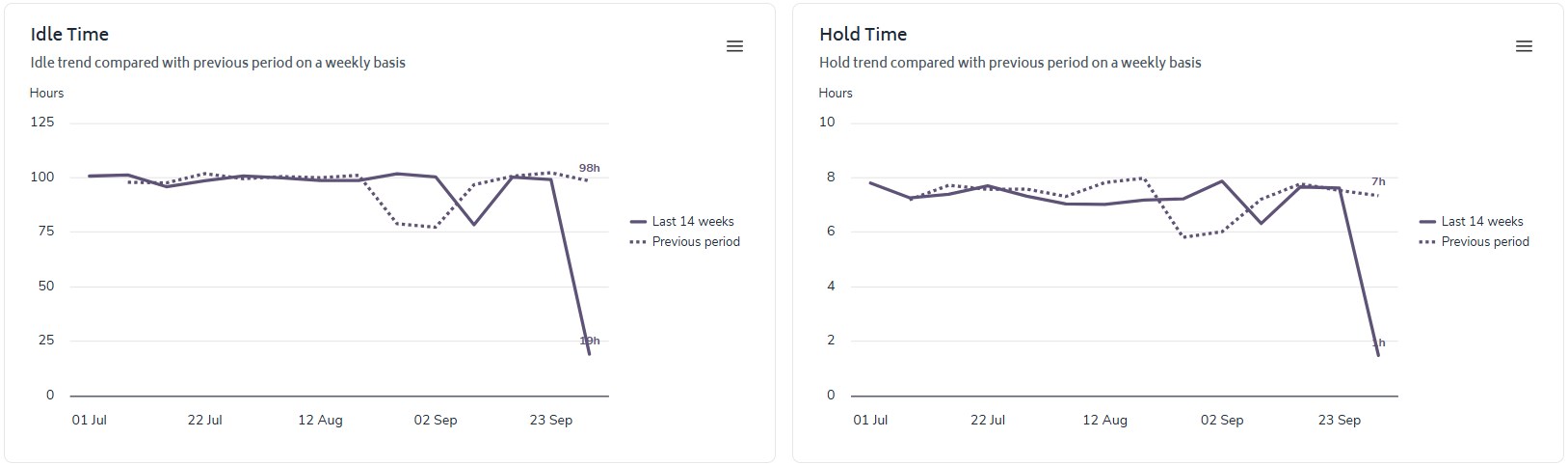The height and width of the screenshot is (465, 1568).
Task: Click the 22 Jul axis label on Hold Time chart
Action: pyautogui.click(x=988, y=421)
